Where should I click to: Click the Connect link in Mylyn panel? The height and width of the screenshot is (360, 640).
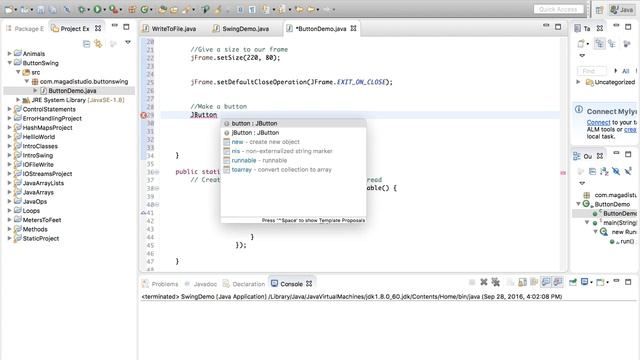[x=598, y=122]
